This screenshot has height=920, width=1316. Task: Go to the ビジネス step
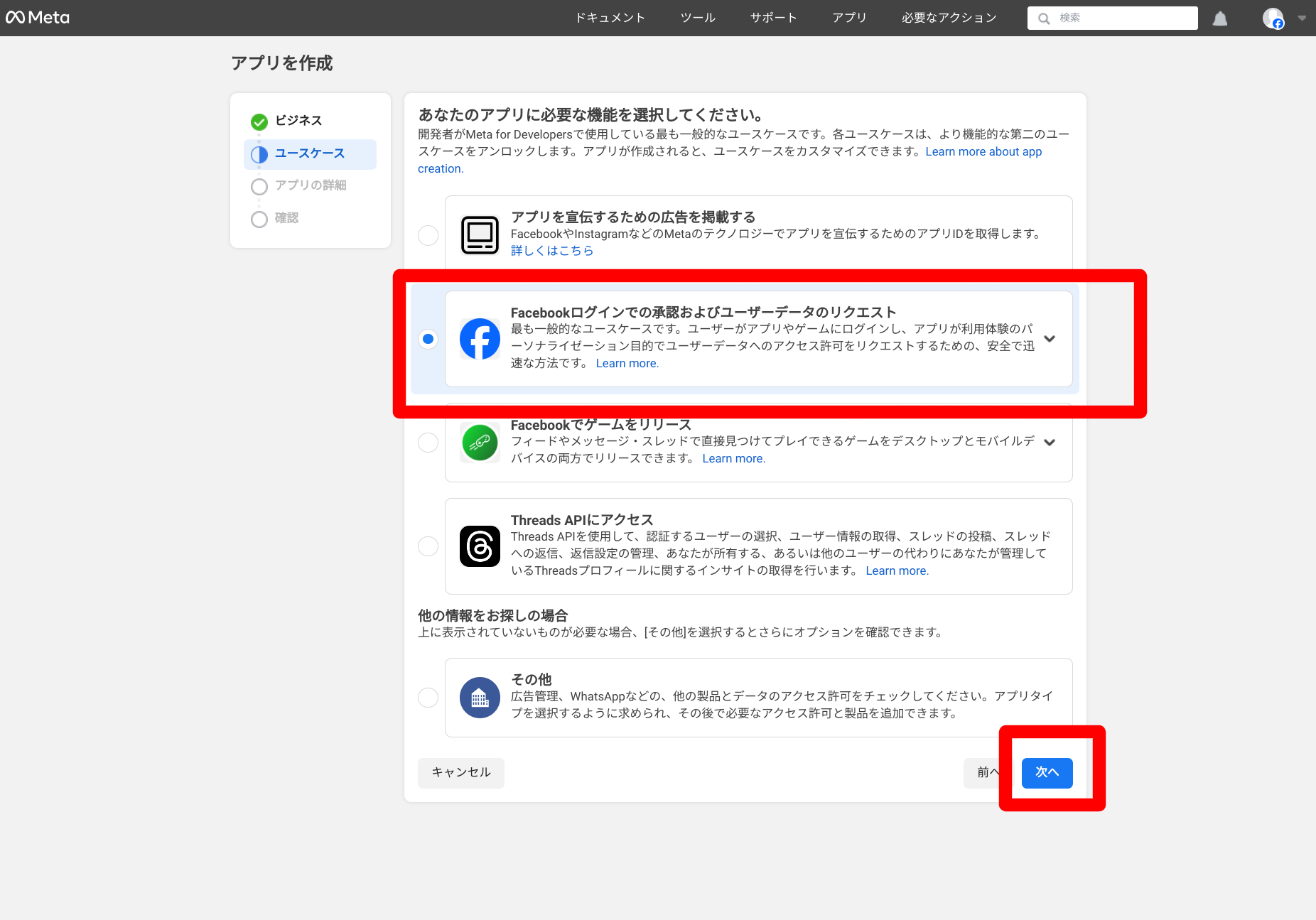tap(298, 121)
